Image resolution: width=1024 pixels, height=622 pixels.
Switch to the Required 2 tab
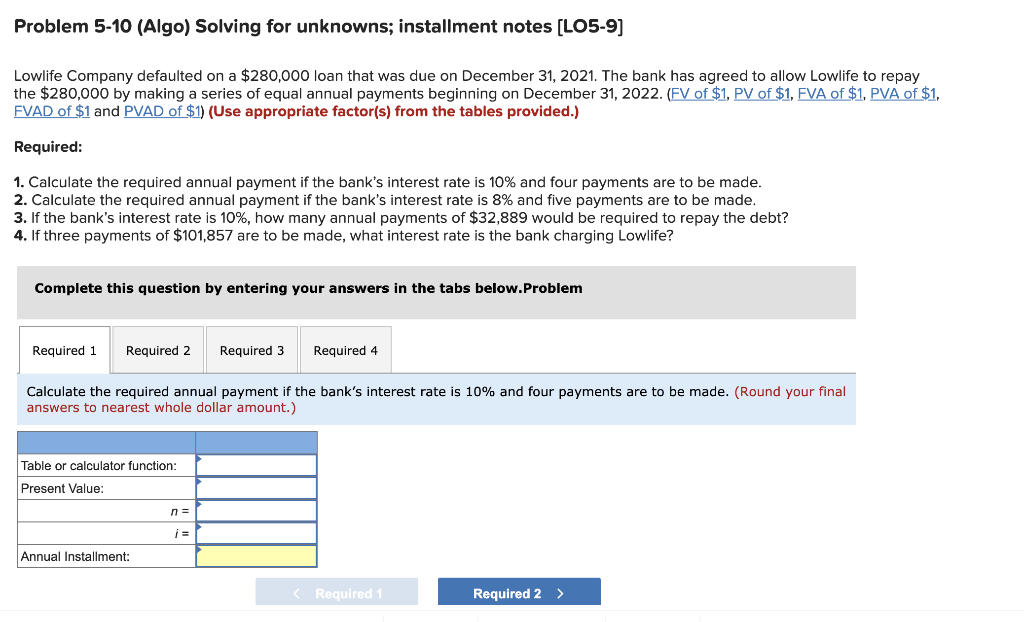[157, 350]
